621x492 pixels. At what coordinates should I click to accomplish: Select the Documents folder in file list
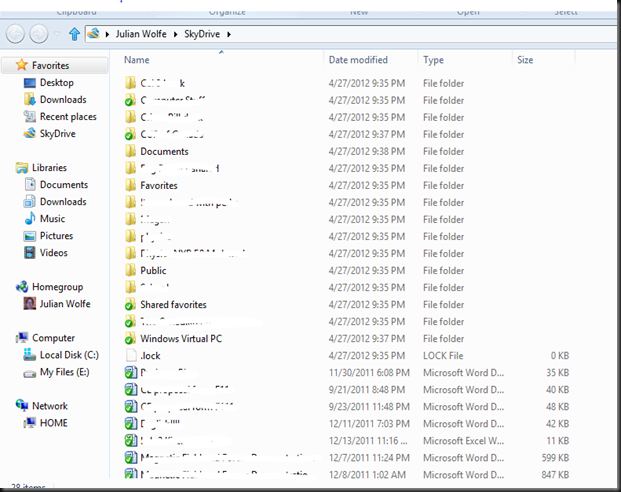point(164,151)
